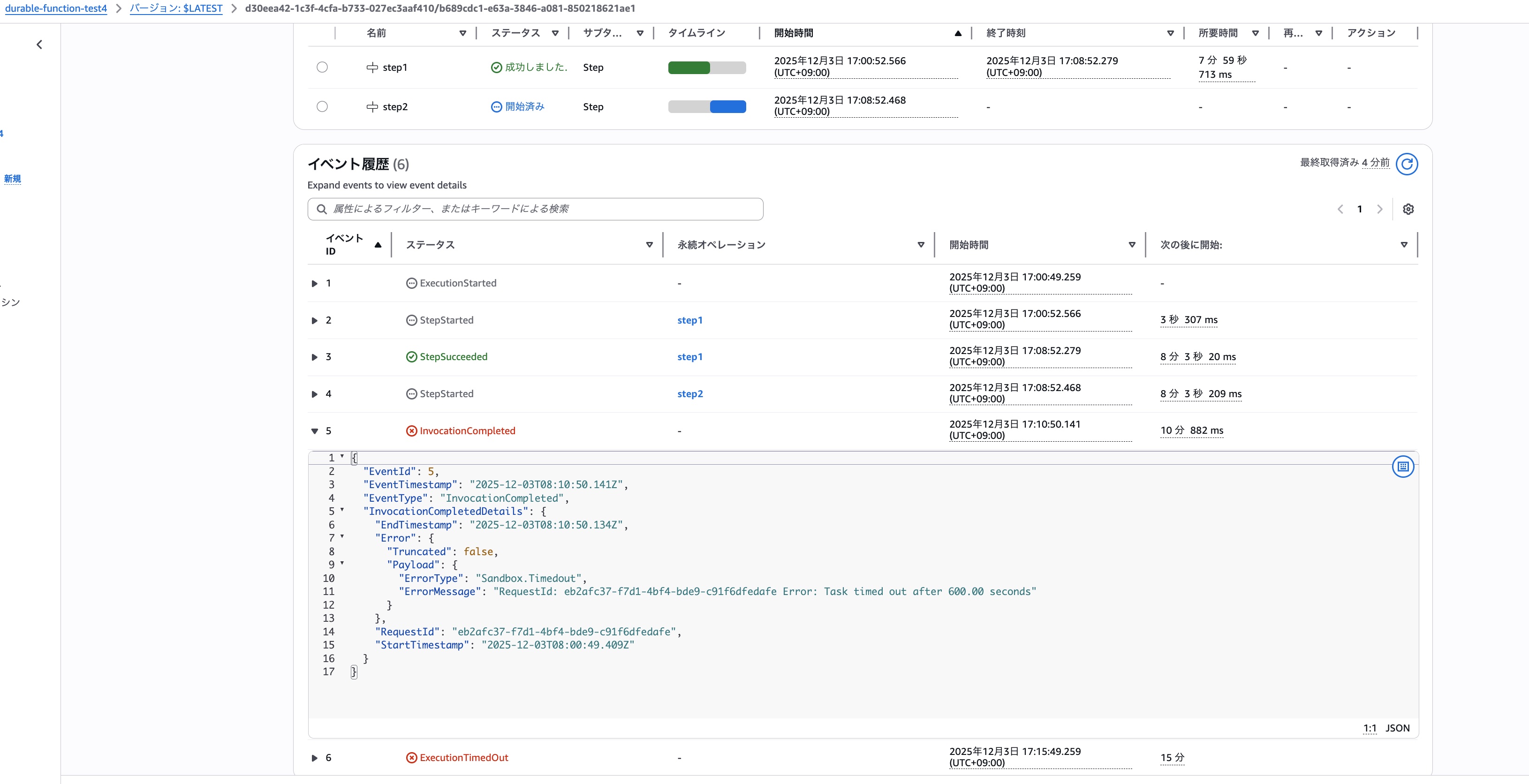Open the ステータス column filter in event table

(649, 245)
